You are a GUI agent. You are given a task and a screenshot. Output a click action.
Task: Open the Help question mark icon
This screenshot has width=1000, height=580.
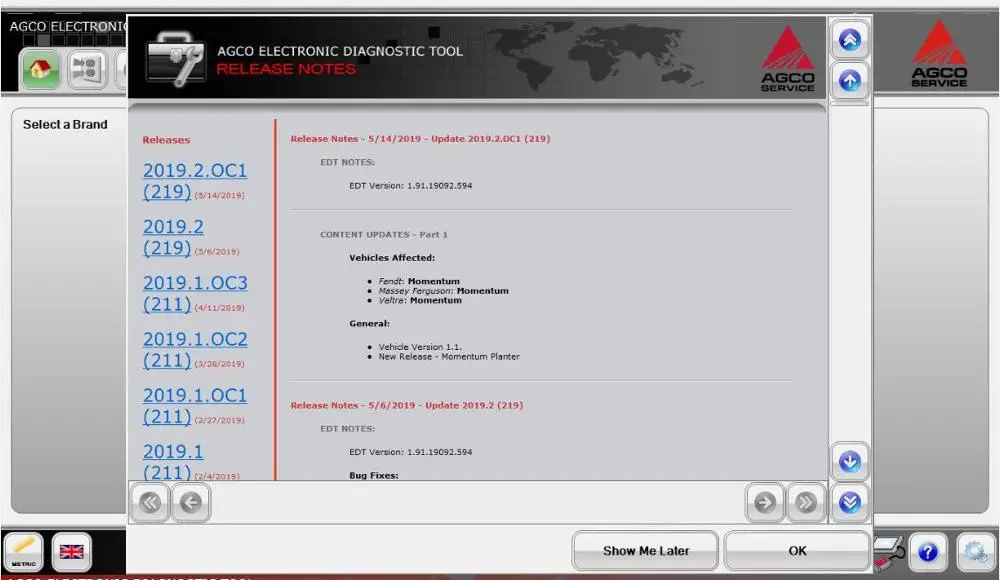point(927,551)
